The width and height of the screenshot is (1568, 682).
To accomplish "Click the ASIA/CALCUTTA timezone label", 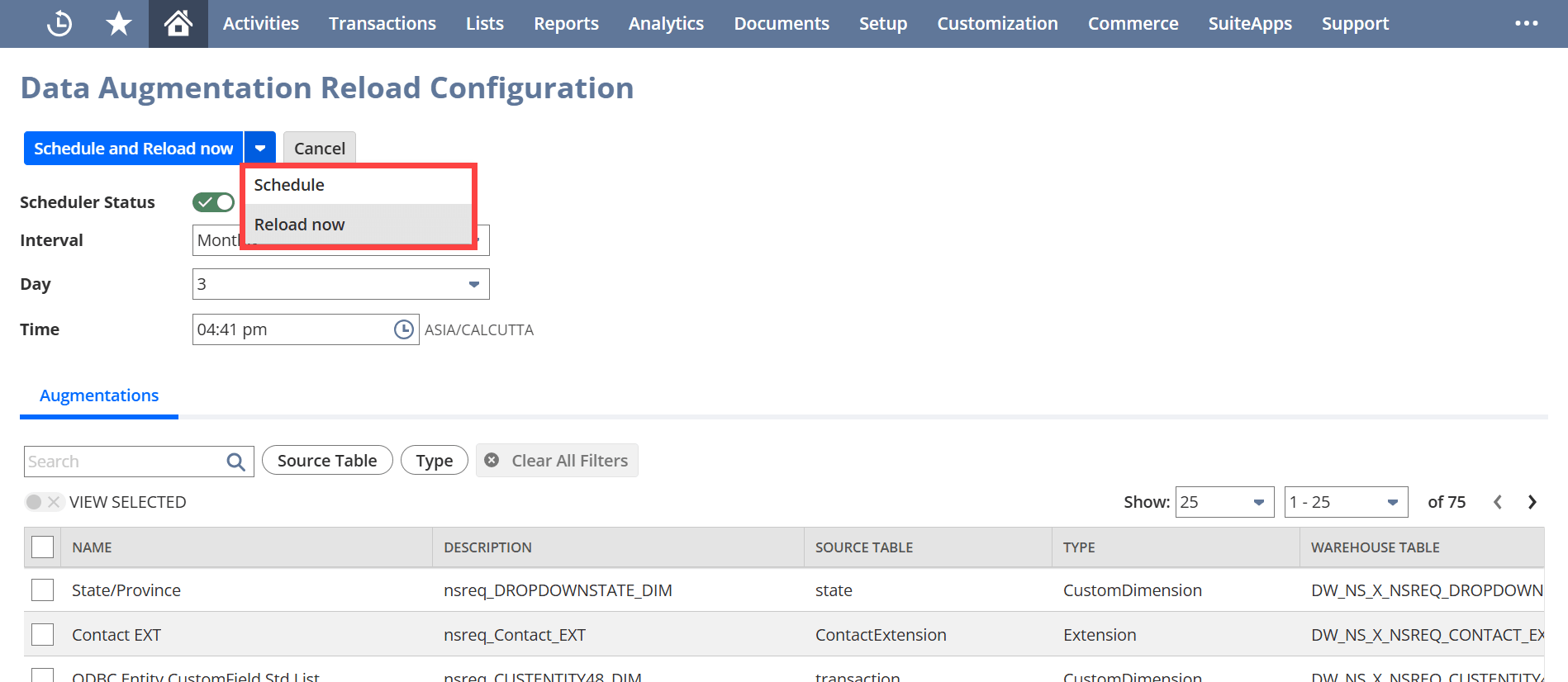I will (x=479, y=330).
